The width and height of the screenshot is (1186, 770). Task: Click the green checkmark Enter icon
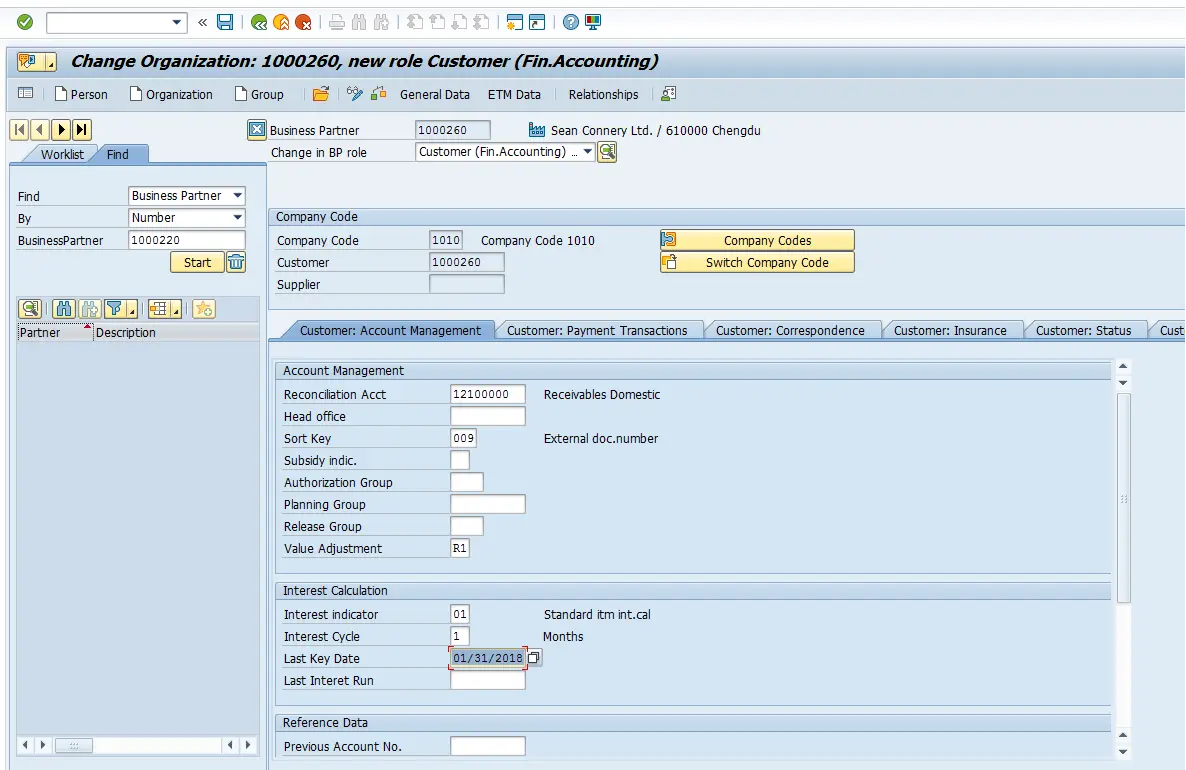point(25,22)
